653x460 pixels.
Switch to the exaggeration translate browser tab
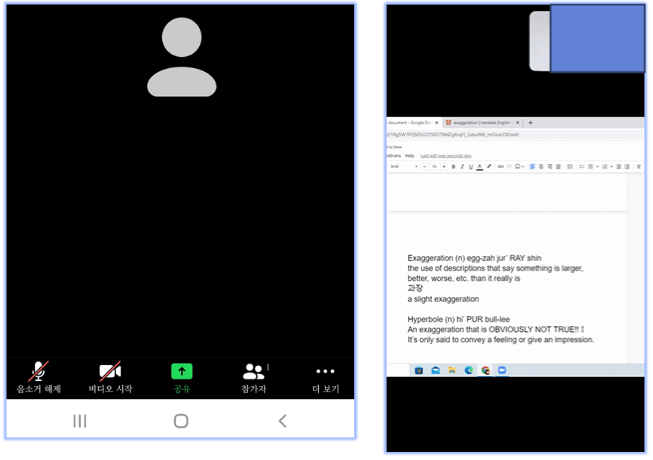481,123
